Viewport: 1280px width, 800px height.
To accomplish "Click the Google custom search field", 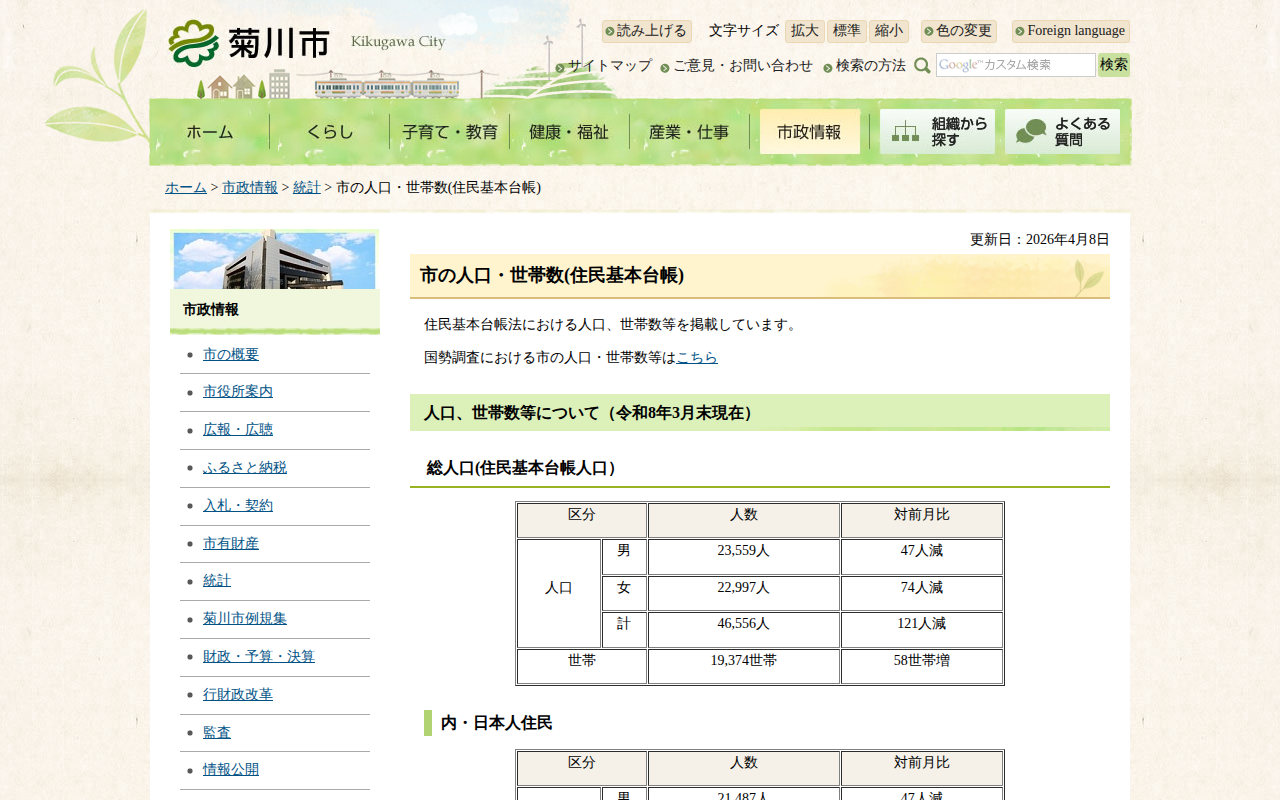I will [1015, 65].
